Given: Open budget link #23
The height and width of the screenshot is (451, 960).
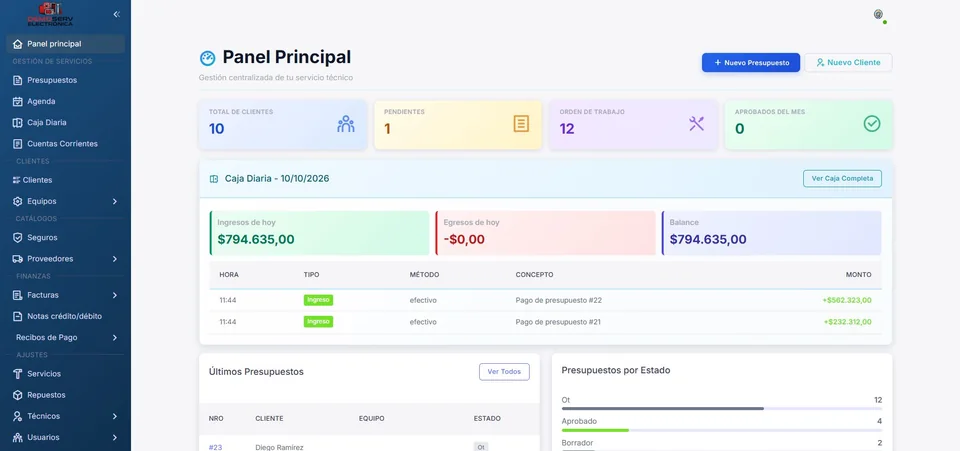Looking at the screenshot, I should click(x=215, y=447).
